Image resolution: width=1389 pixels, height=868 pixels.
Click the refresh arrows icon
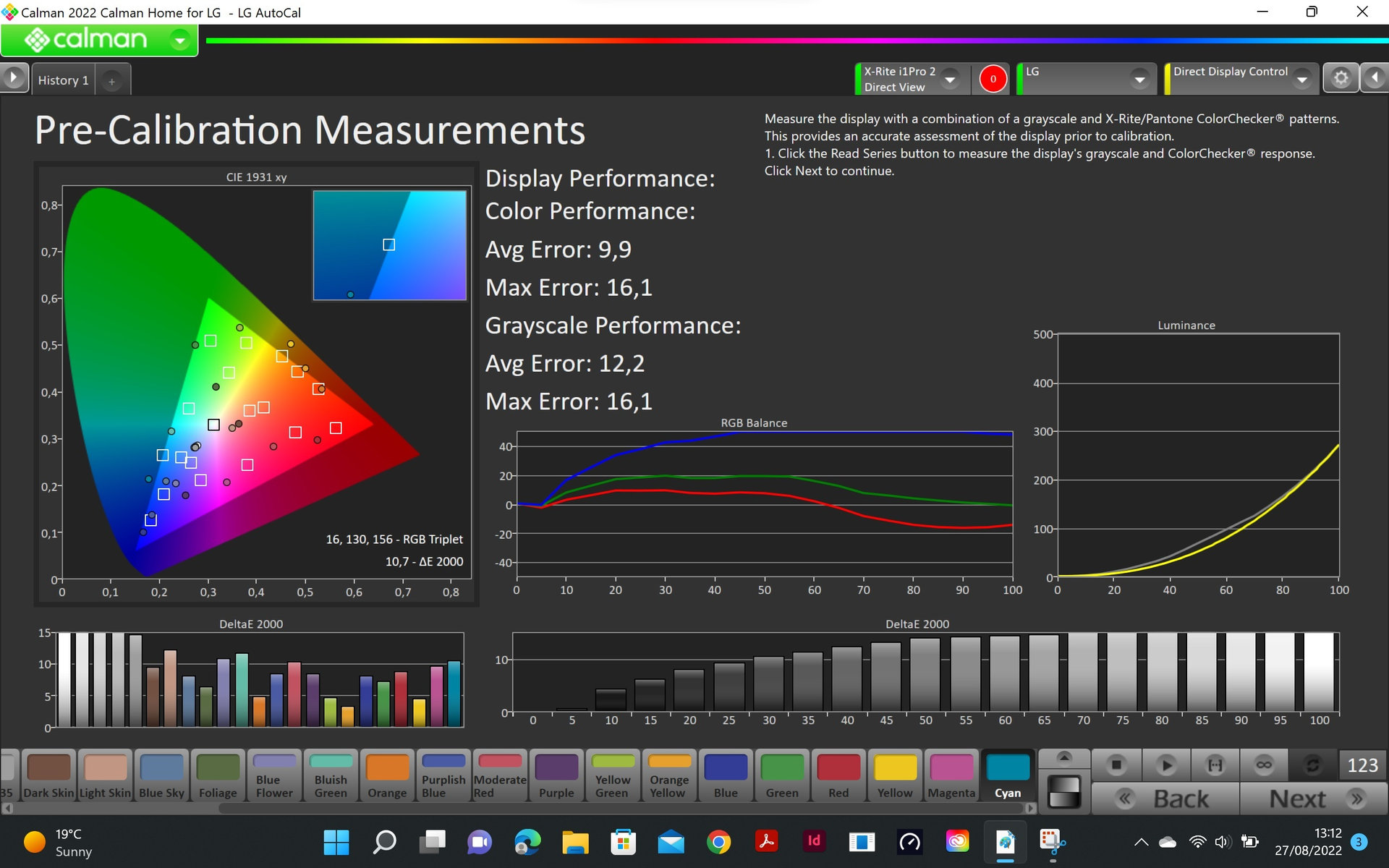click(1312, 765)
